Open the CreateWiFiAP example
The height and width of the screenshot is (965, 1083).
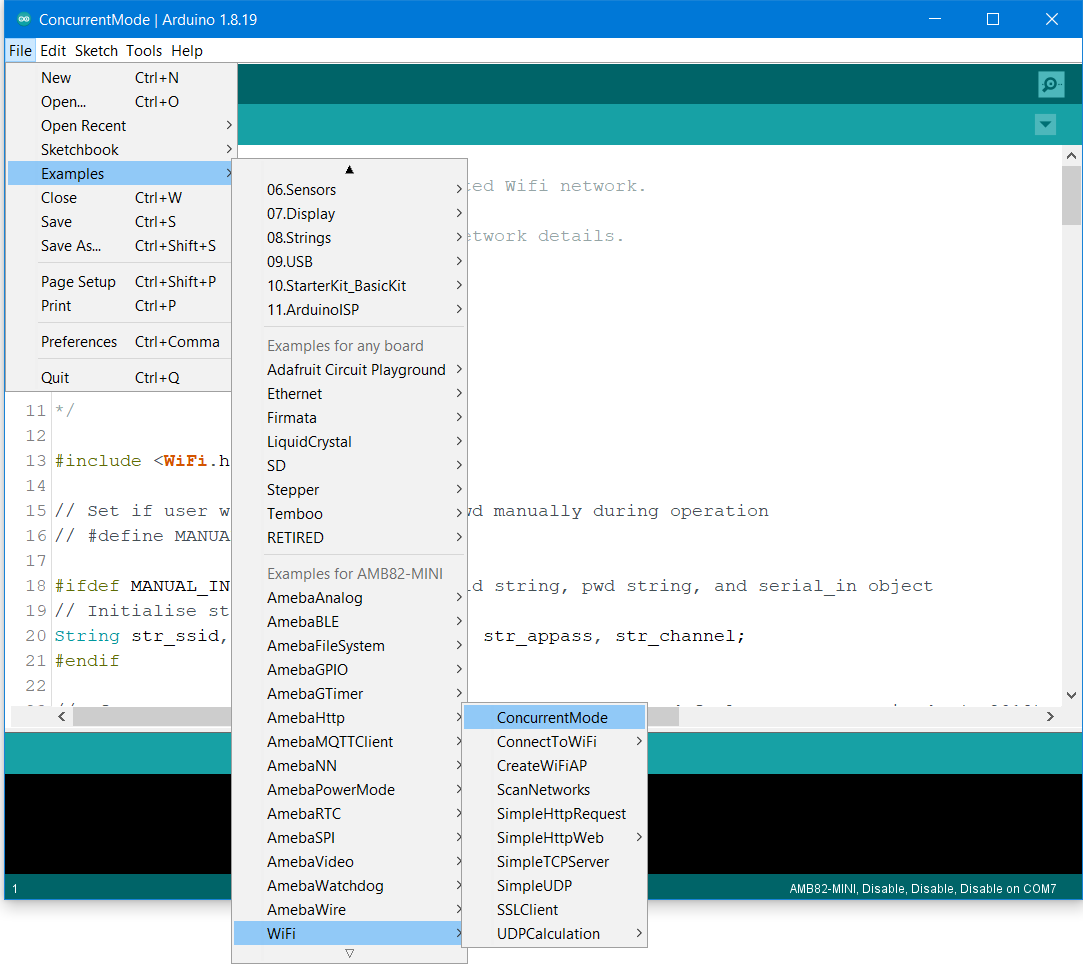pos(542,766)
